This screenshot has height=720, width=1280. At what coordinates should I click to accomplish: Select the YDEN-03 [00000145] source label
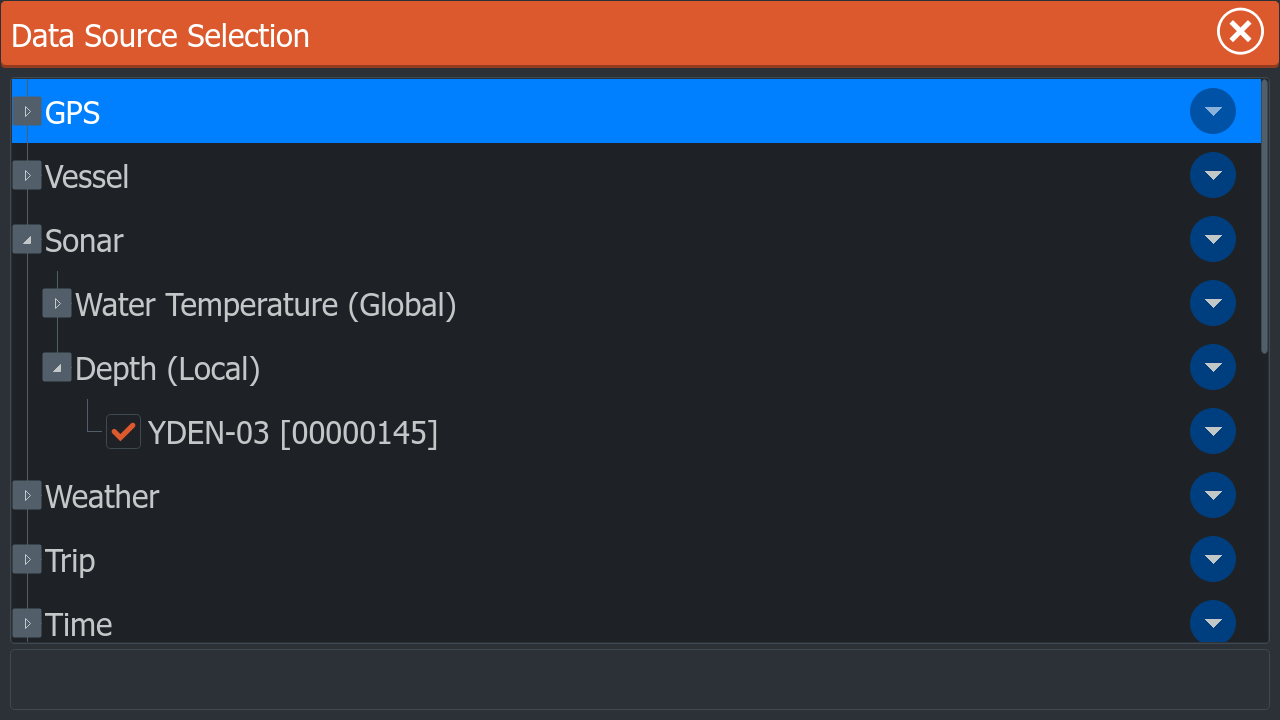(x=292, y=433)
